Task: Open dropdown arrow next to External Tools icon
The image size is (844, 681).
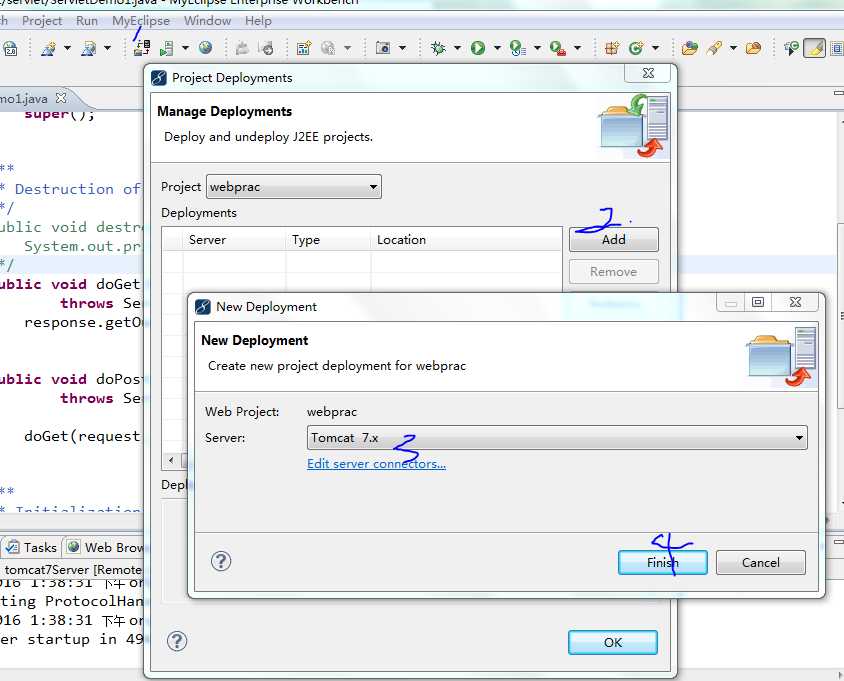Action: click(577, 48)
